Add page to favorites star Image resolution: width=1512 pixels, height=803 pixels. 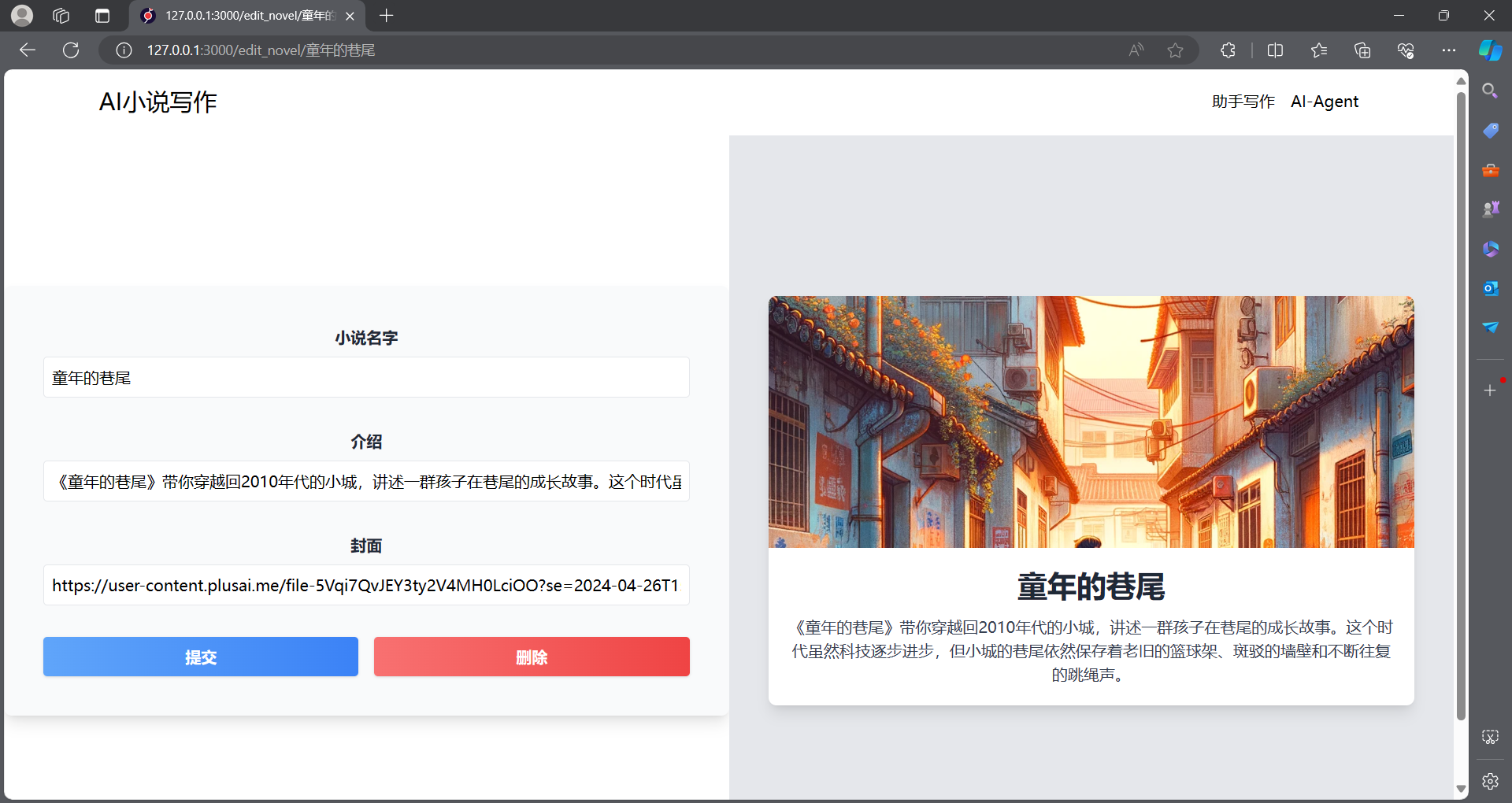click(1175, 50)
